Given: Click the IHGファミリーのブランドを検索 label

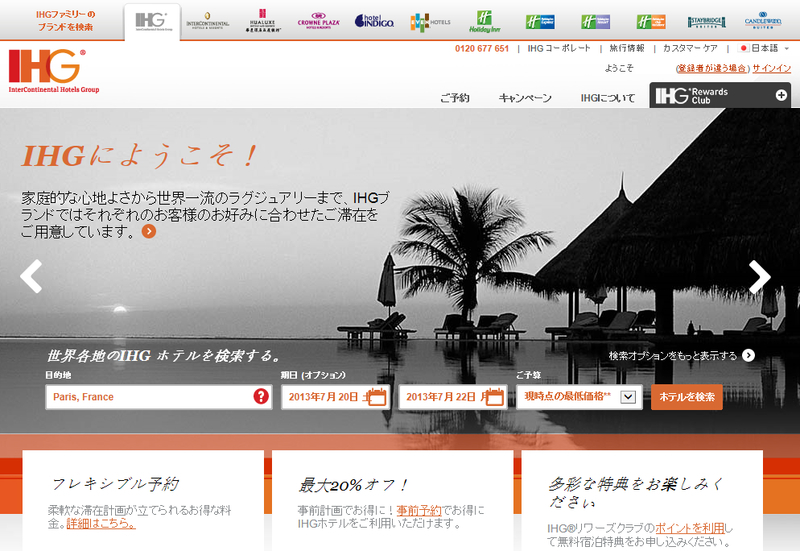Looking at the screenshot, I should coord(65,21).
